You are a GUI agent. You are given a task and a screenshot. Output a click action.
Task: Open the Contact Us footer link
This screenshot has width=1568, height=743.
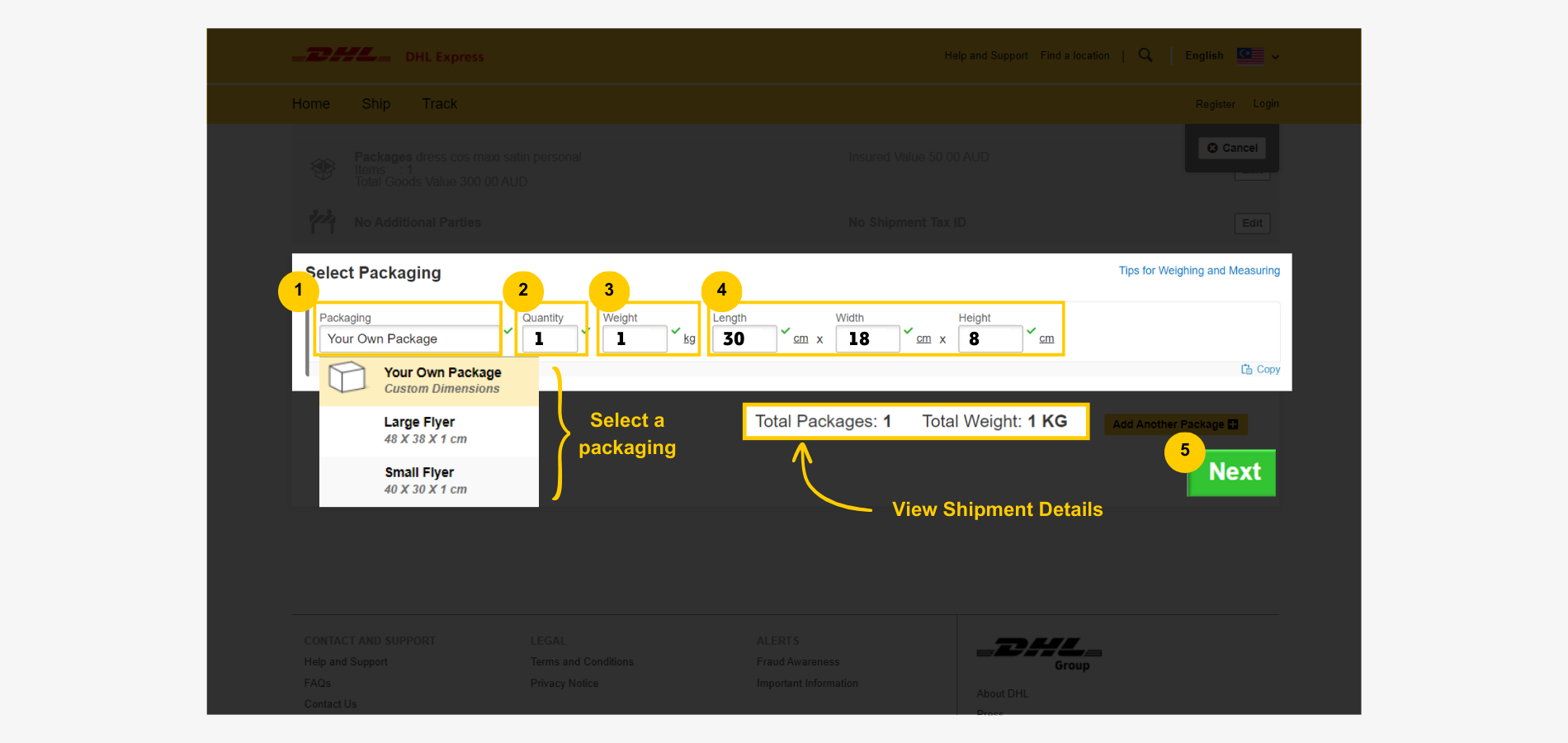(330, 704)
